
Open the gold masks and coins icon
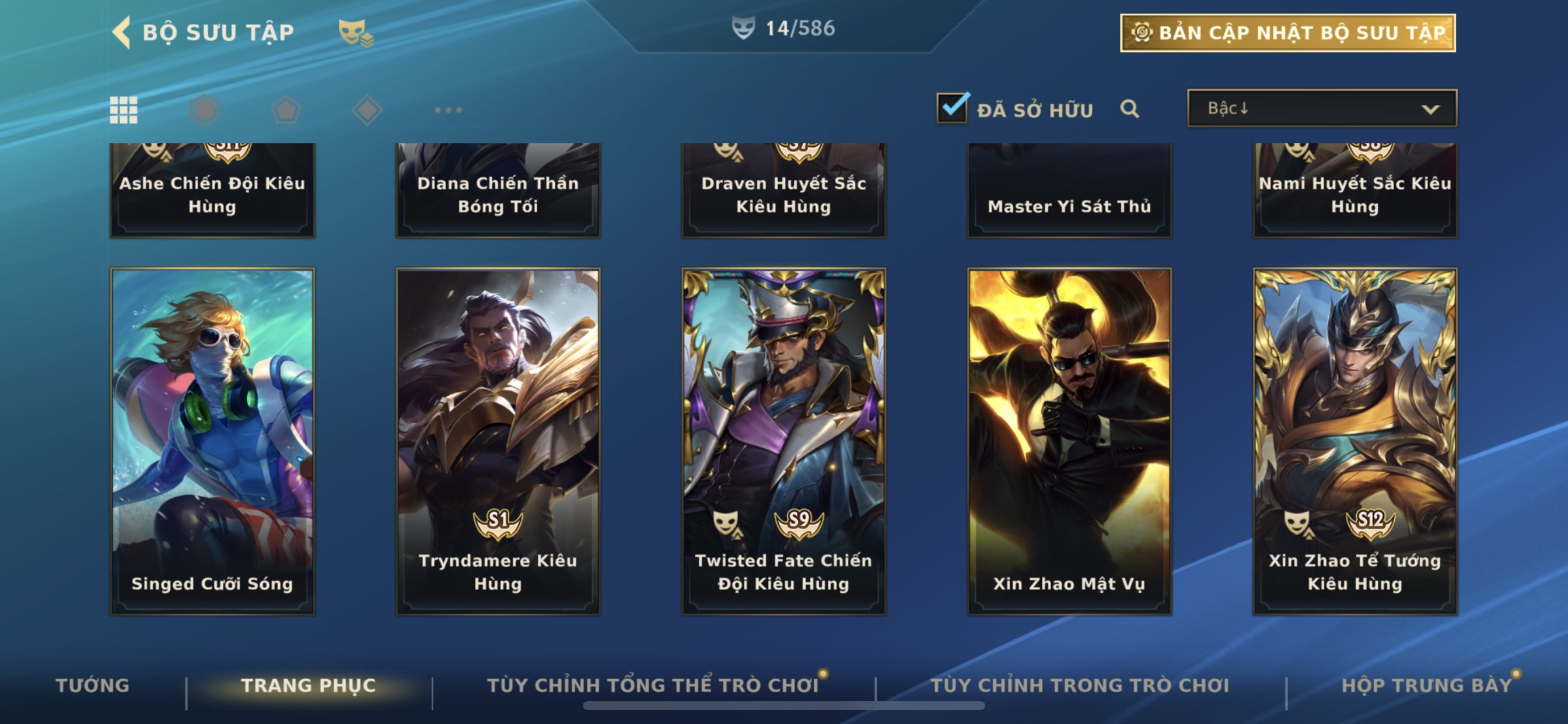tap(355, 32)
